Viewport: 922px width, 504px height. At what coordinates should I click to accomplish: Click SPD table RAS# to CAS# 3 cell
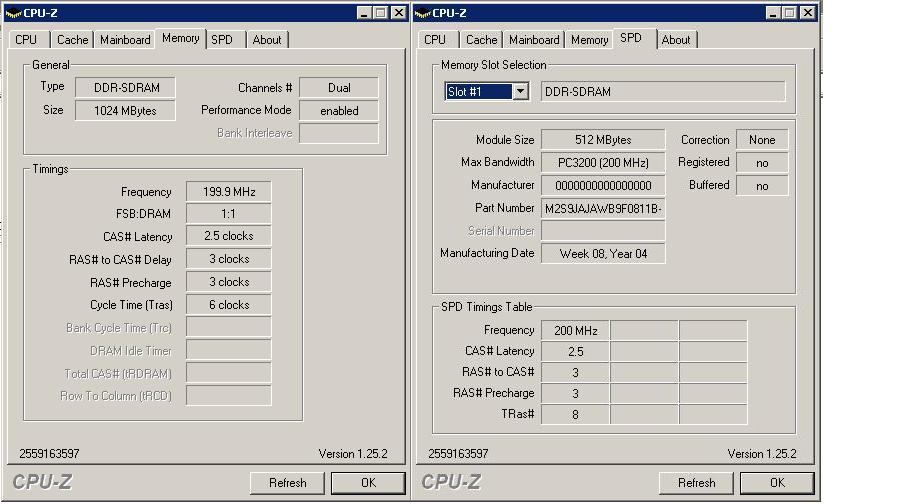click(575, 372)
